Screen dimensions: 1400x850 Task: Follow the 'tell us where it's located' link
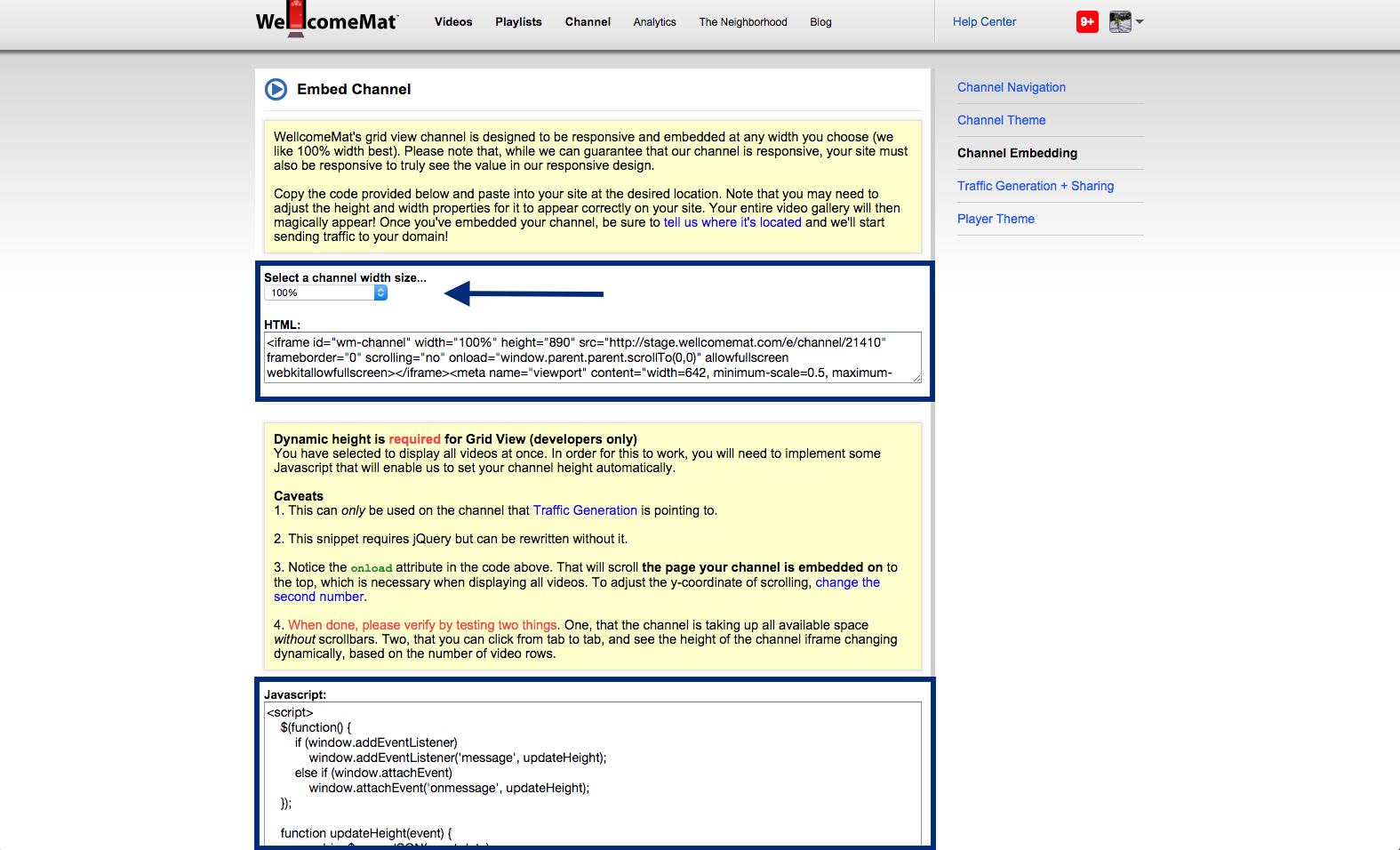[x=732, y=222]
